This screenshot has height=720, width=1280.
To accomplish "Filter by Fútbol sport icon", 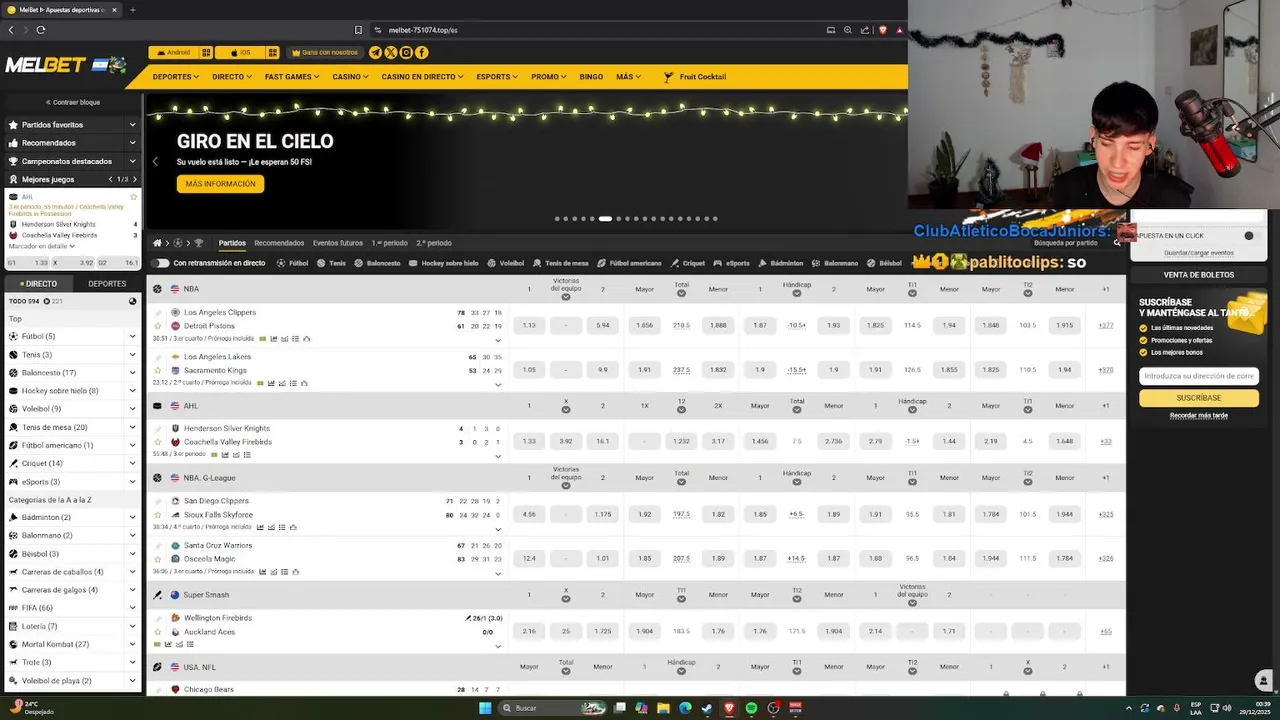I will pyautogui.click(x=292, y=263).
